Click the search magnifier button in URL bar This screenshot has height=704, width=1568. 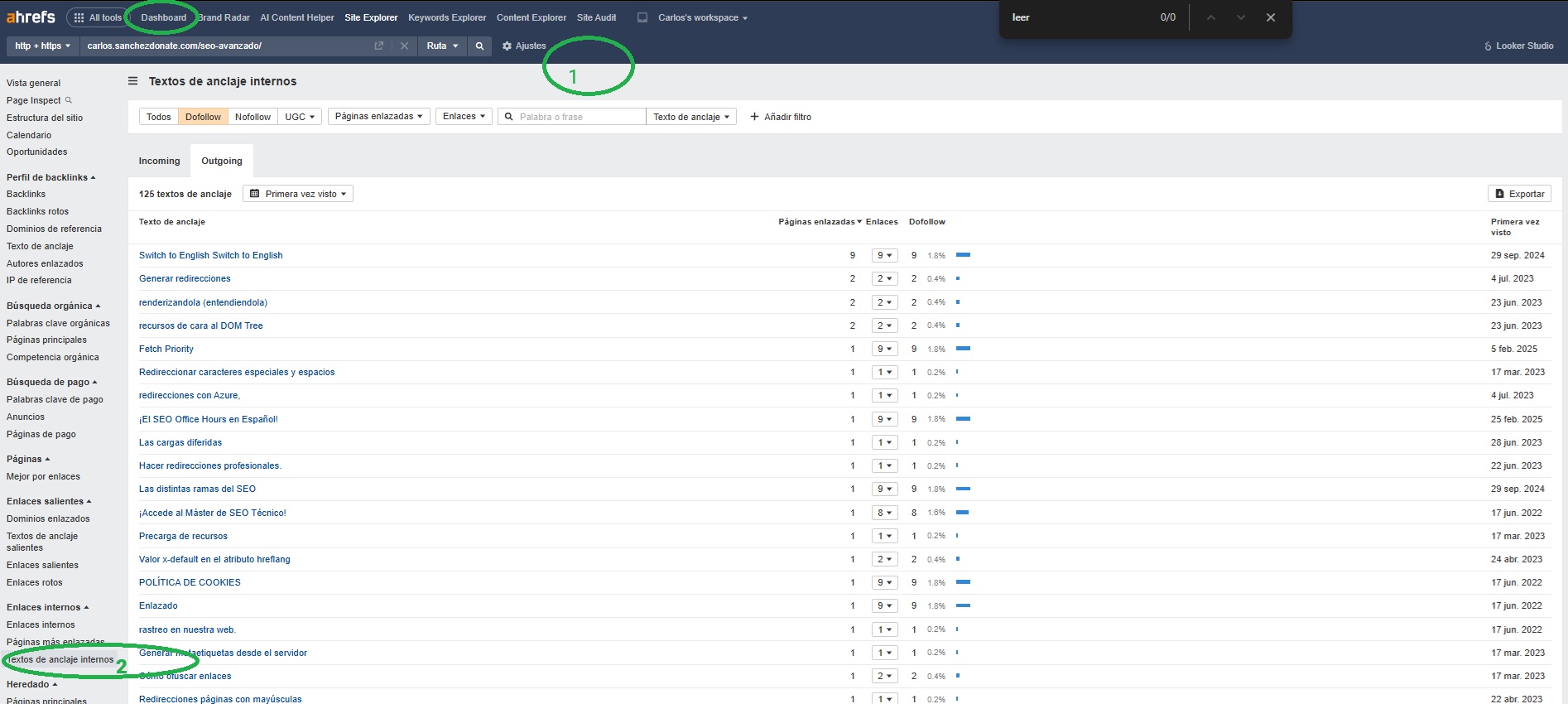479,46
